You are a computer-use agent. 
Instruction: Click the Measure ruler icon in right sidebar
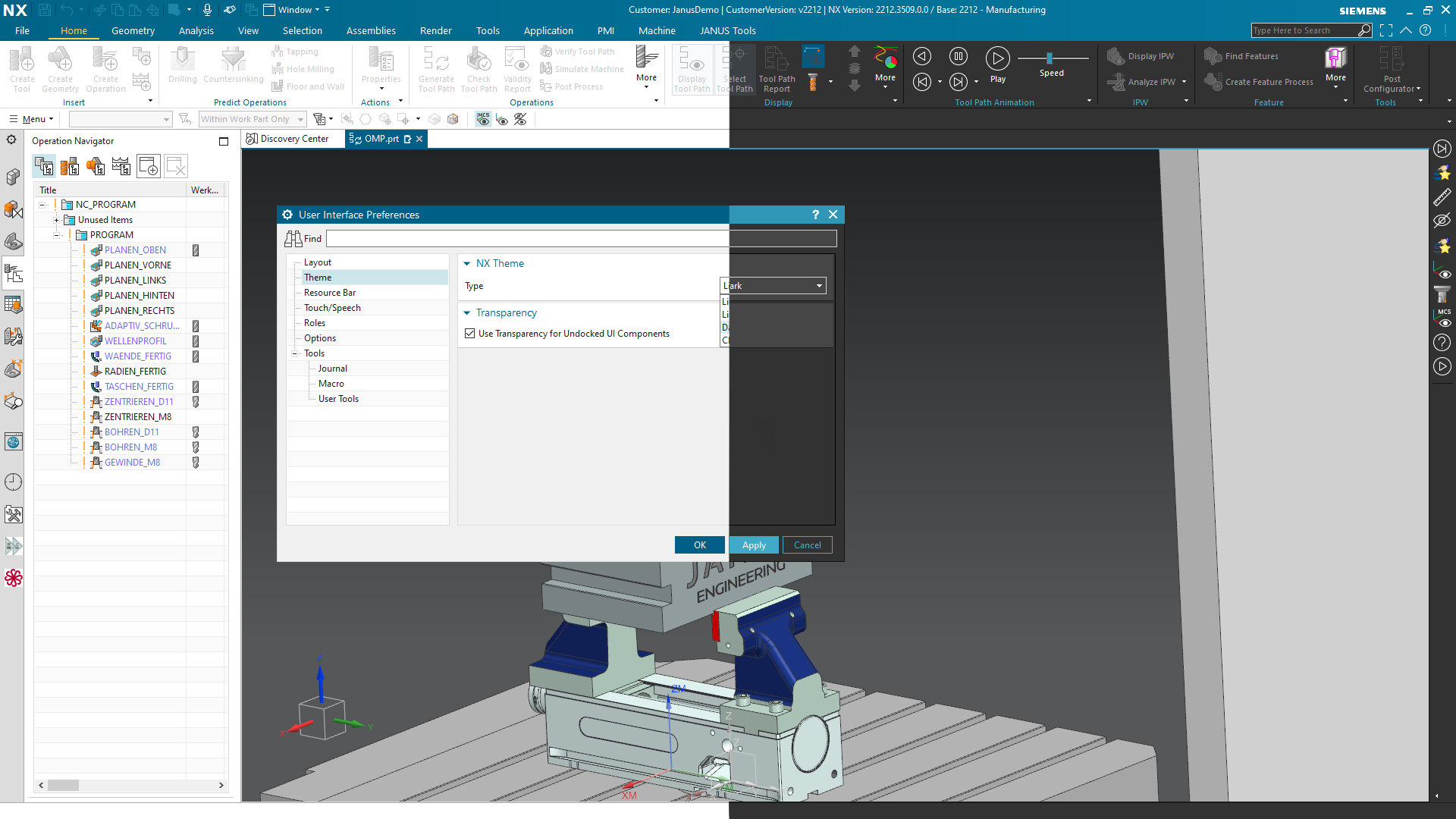pyautogui.click(x=1442, y=197)
